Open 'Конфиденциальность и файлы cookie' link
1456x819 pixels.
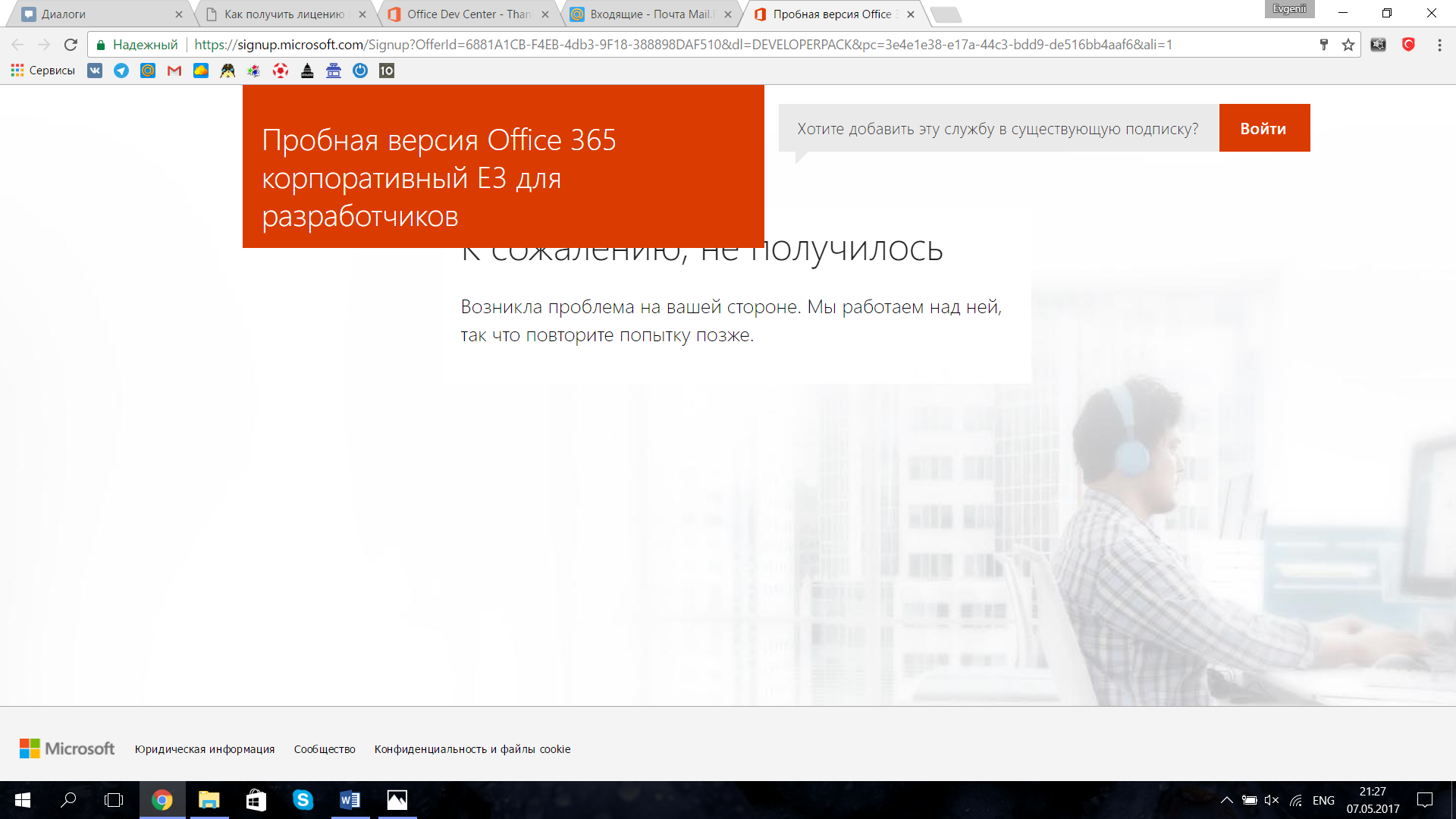(x=472, y=749)
